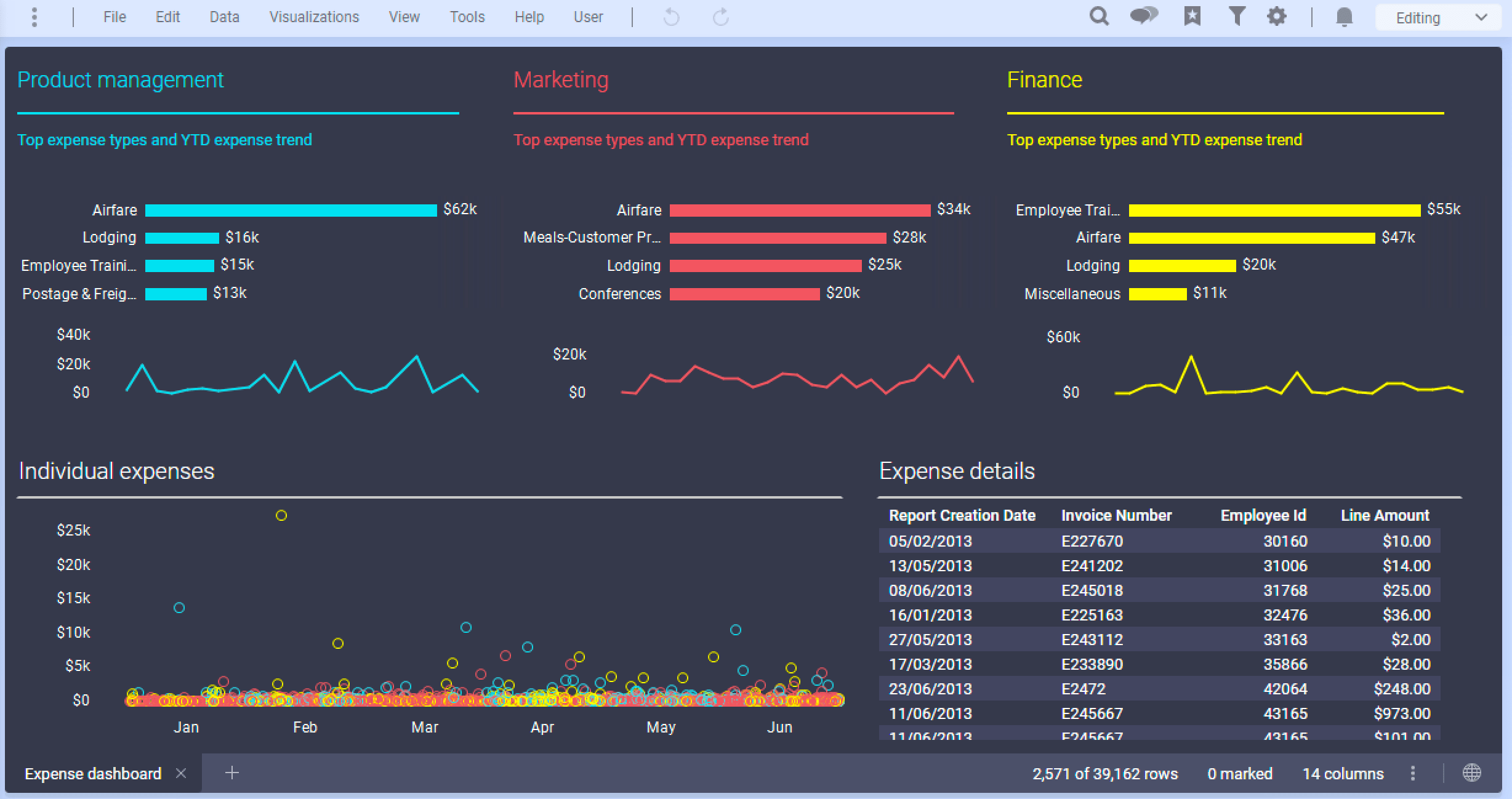Open the Visualizations menu
1512x799 pixels.
pyautogui.click(x=313, y=17)
